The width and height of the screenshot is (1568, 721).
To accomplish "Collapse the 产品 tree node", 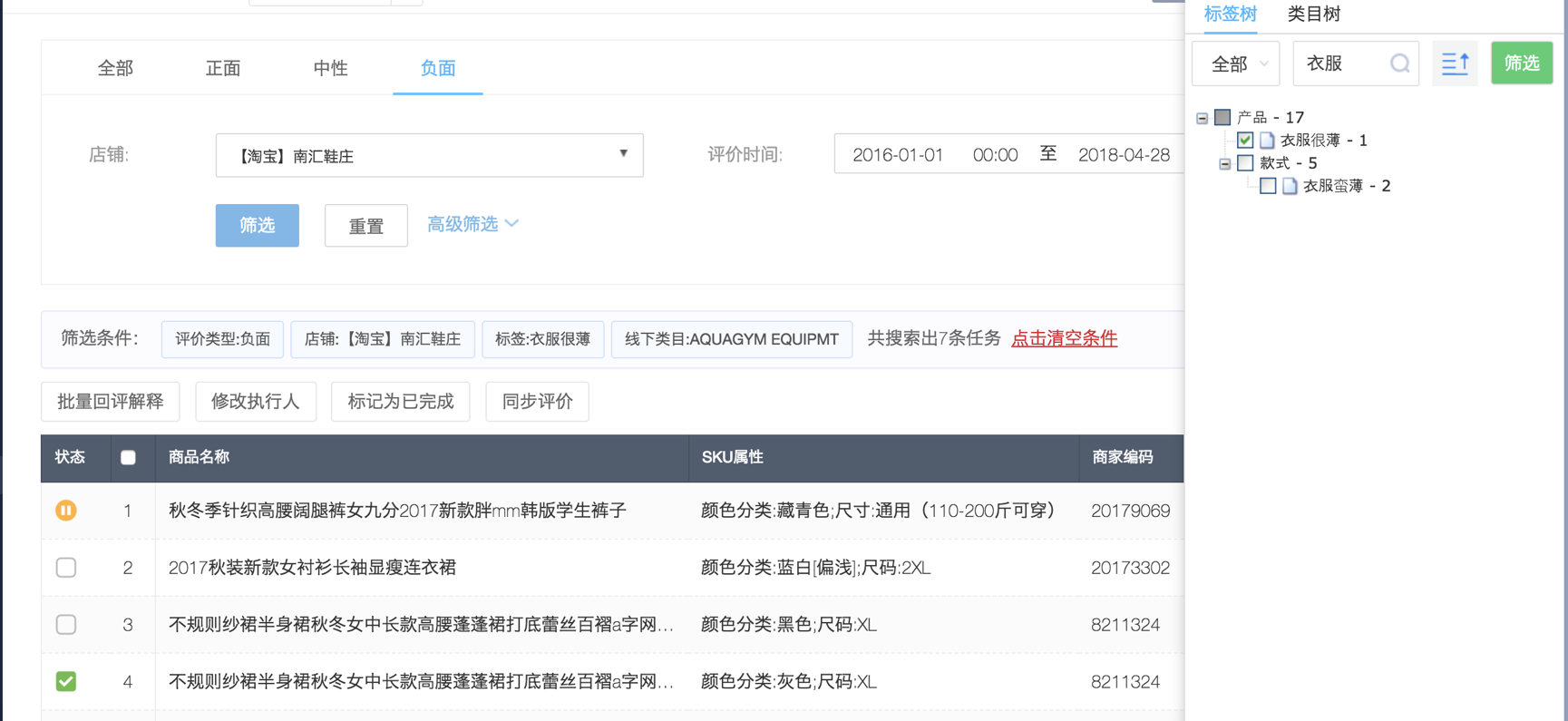I will coord(1202,118).
